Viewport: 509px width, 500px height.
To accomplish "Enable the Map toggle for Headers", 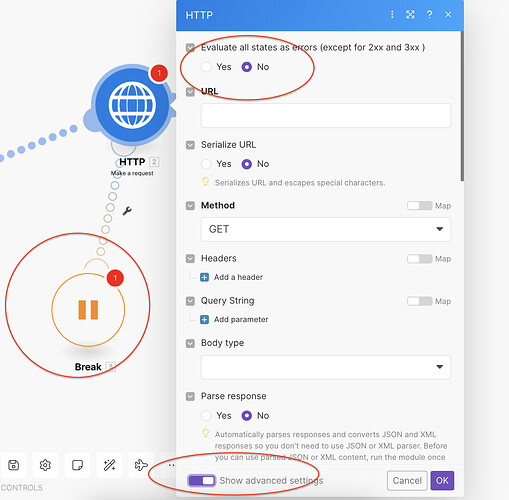I will [x=419, y=259].
